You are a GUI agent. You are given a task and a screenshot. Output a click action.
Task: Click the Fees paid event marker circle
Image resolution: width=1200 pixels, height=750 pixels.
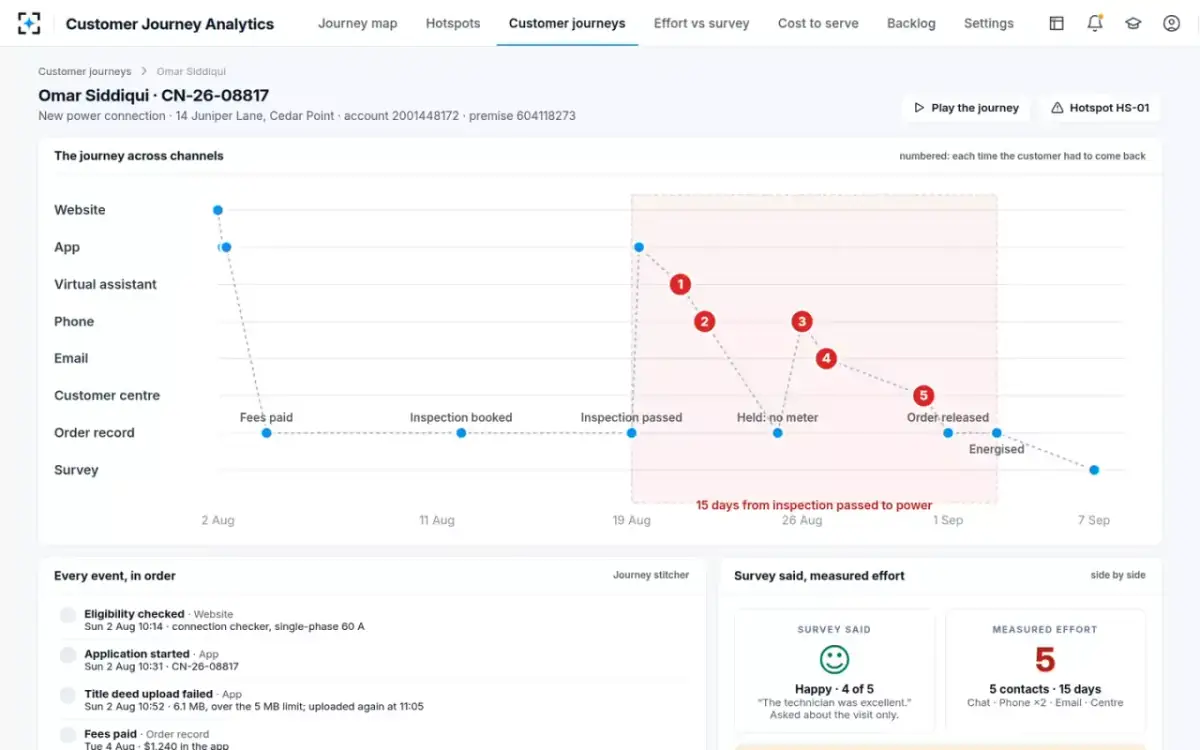(68, 736)
